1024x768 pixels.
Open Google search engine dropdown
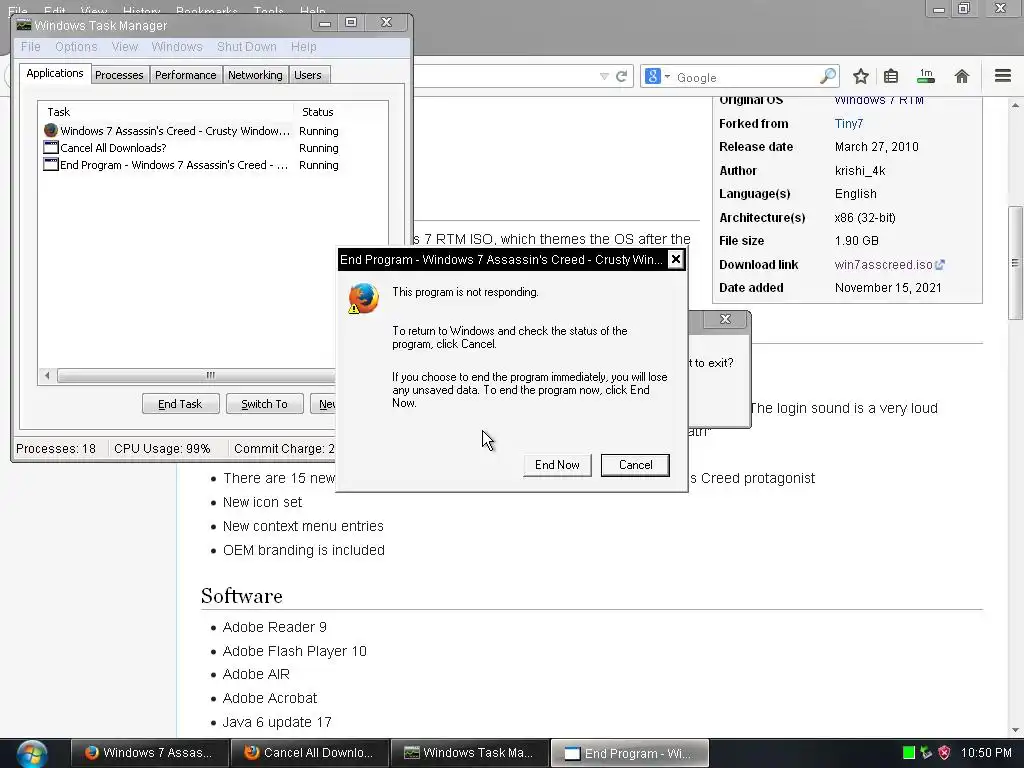(x=657, y=76)
